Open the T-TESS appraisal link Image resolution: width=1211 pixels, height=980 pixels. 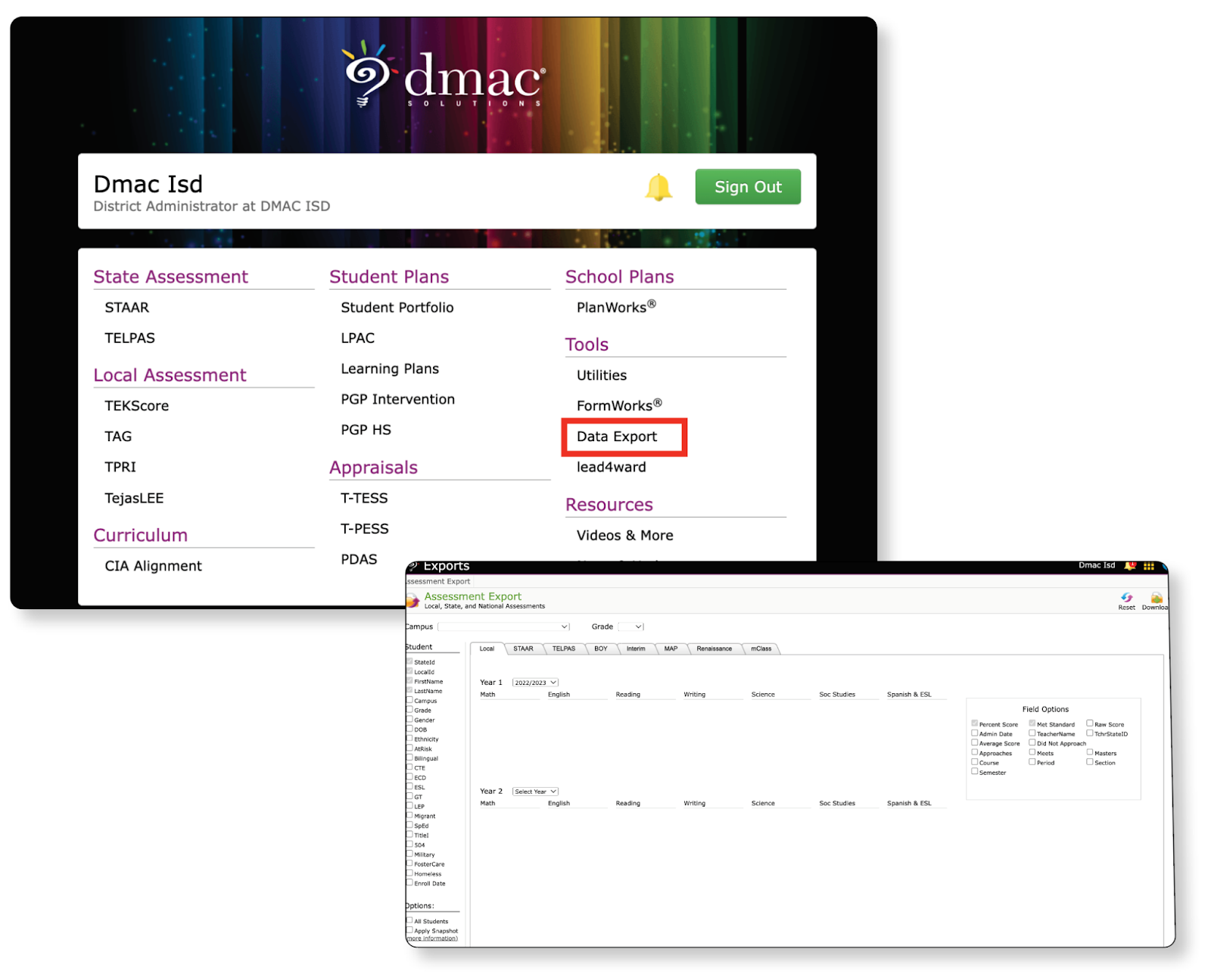tap(364, 498)
